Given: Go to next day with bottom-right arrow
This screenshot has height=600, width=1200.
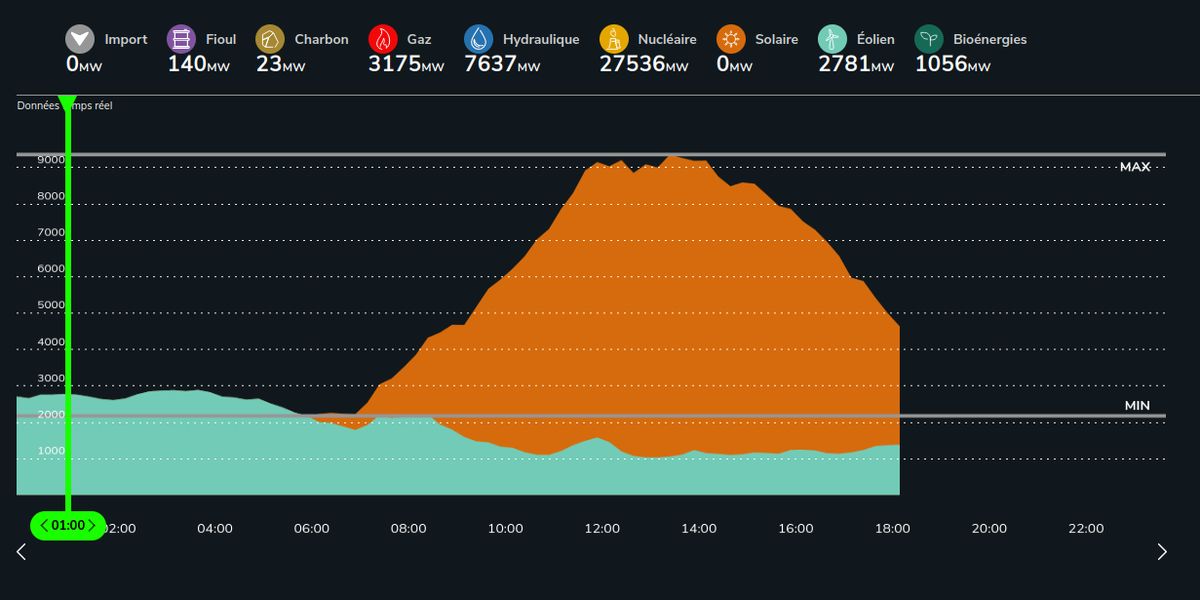Looking at the screenshot, I should pyautogui.click(x=1161, y=551).
